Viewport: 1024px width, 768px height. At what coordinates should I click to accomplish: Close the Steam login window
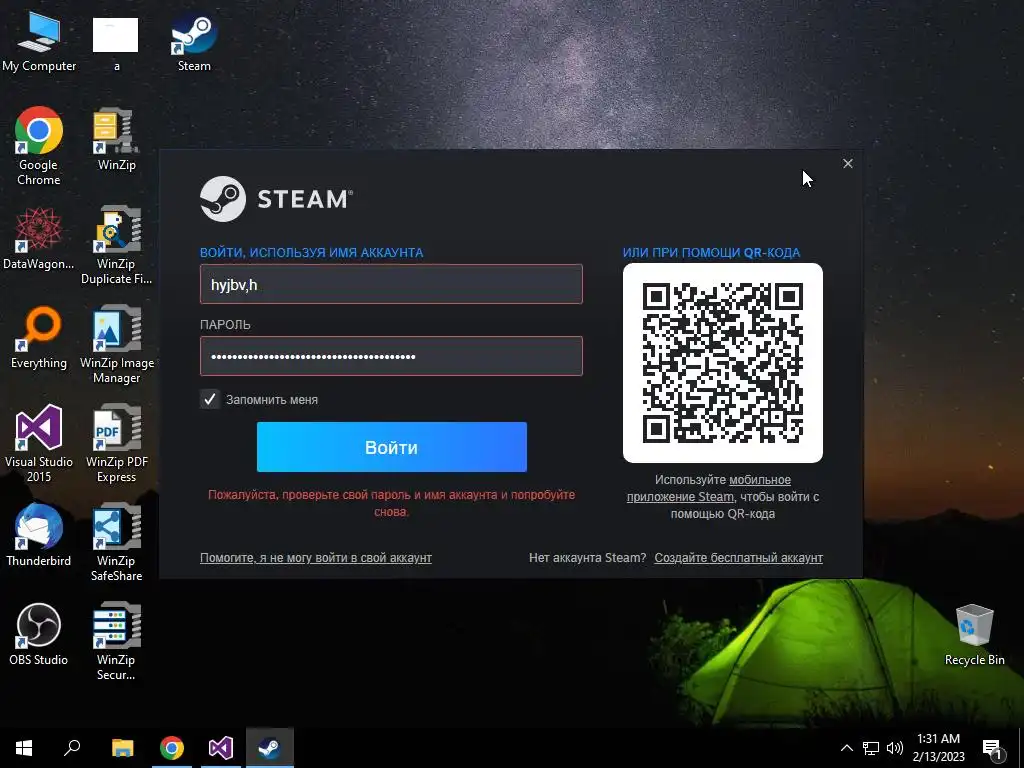(x=848, y=163)
